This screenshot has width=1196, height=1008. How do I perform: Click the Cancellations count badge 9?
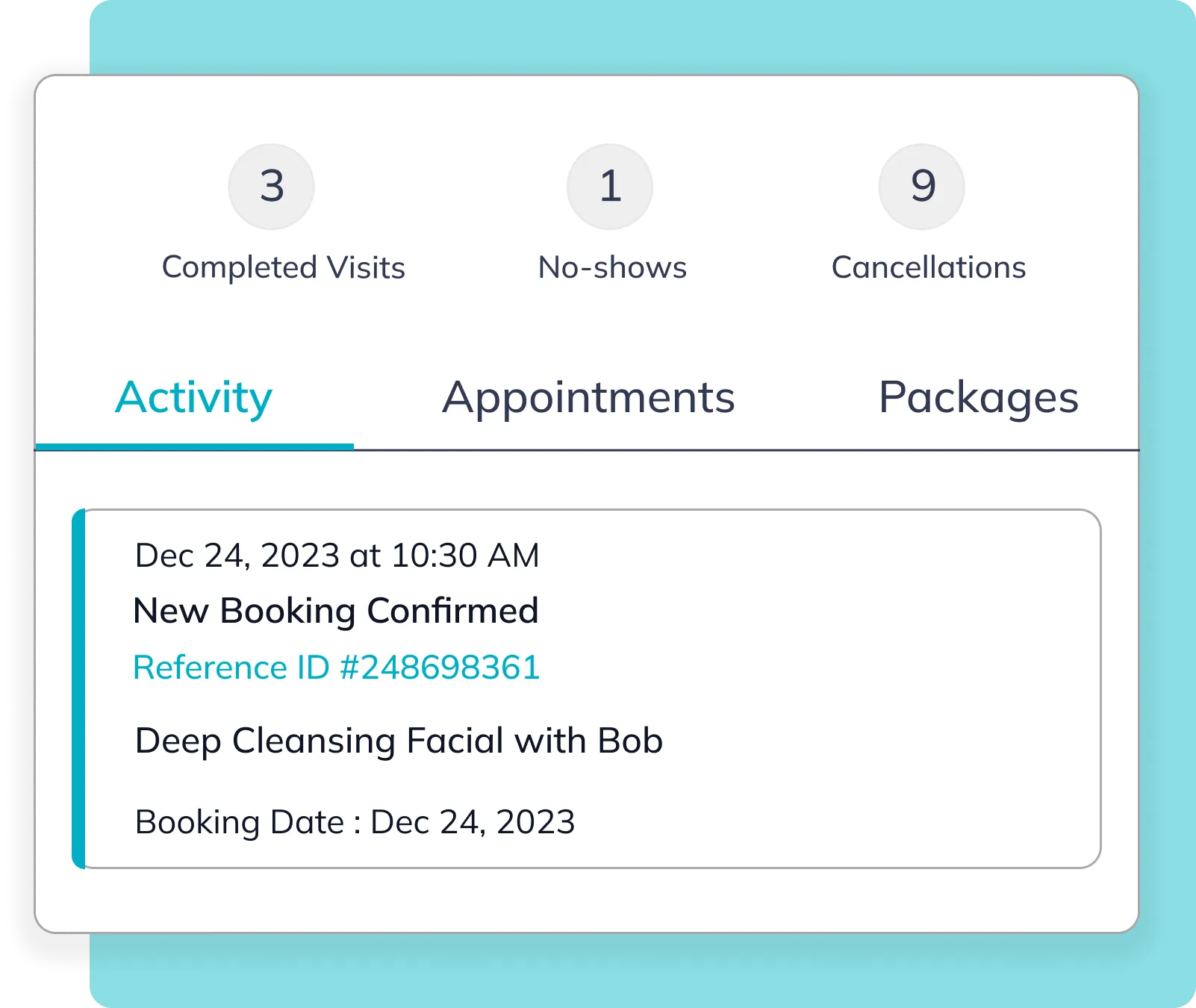[x=922, y=187]
